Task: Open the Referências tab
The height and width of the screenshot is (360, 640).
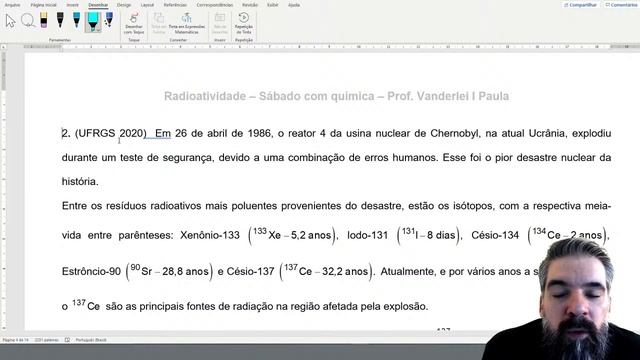Action: point(176,5)
